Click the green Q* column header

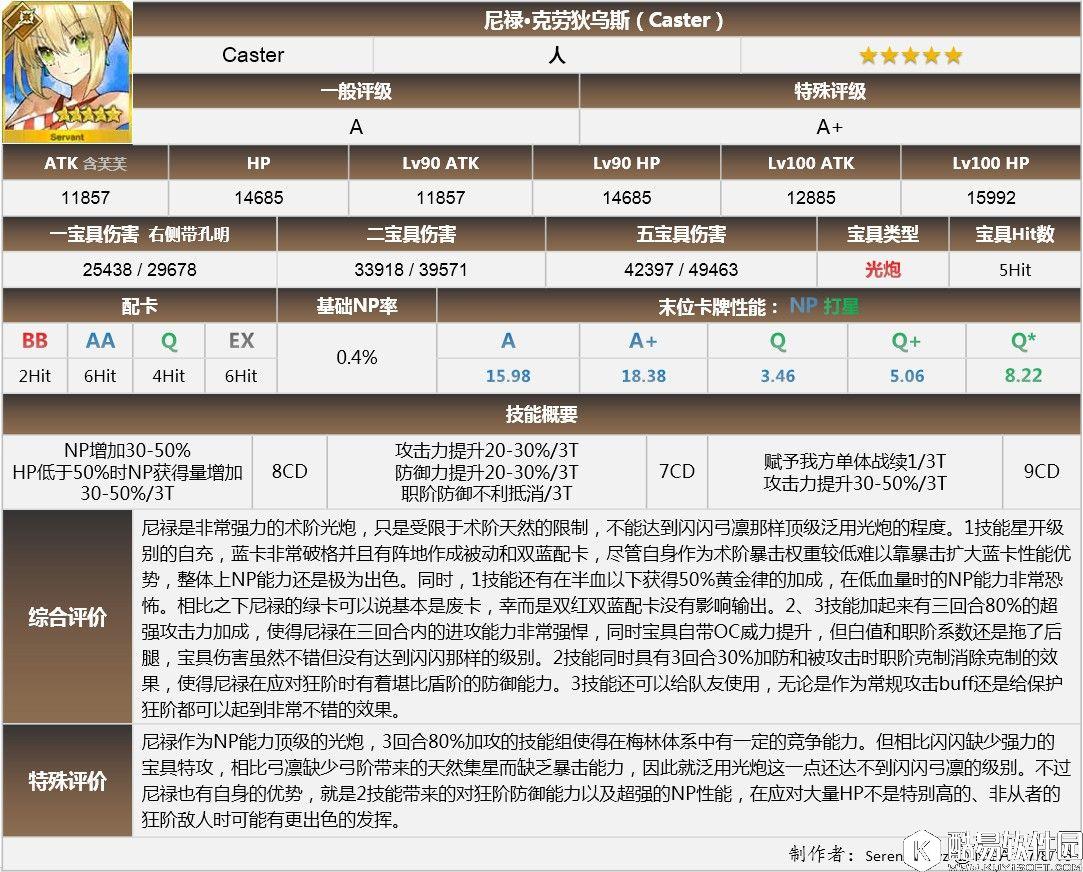(x=1022, y=341)
